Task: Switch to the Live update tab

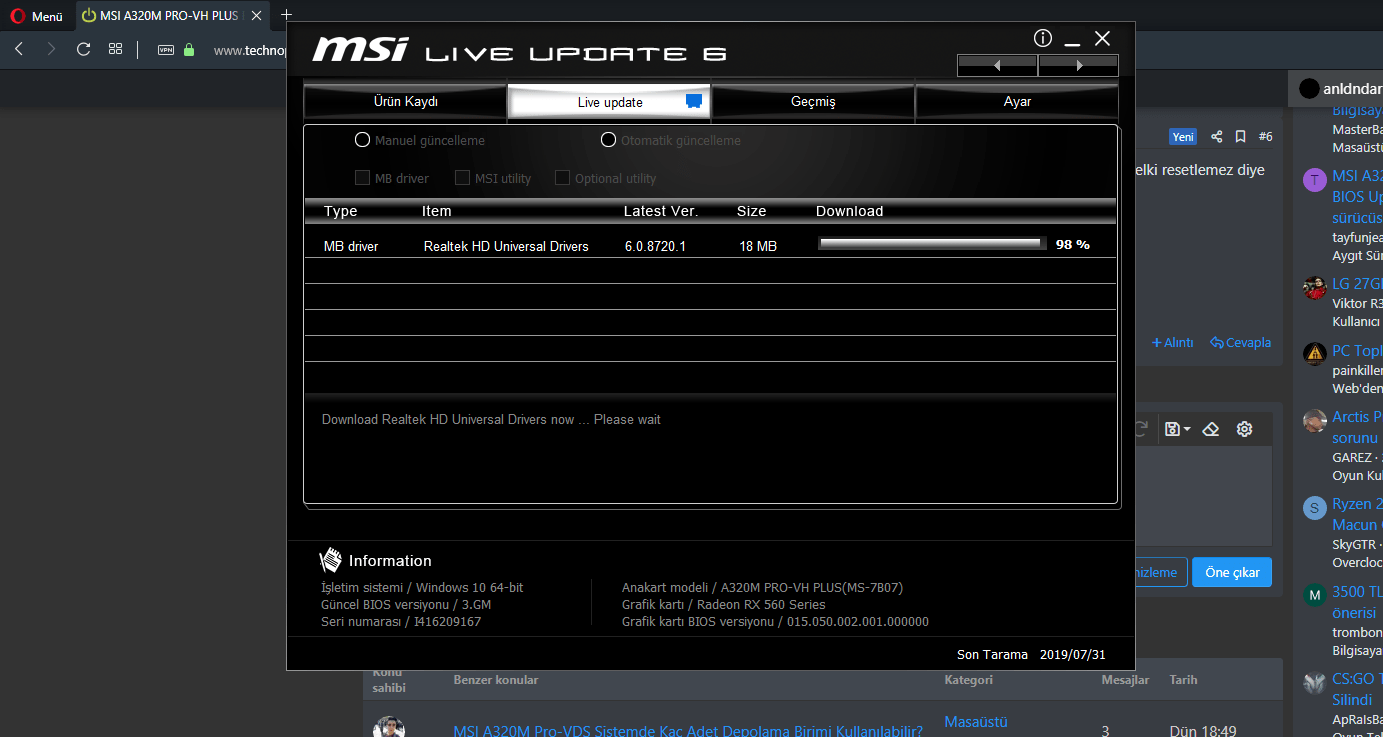Action: coord(610,102)
